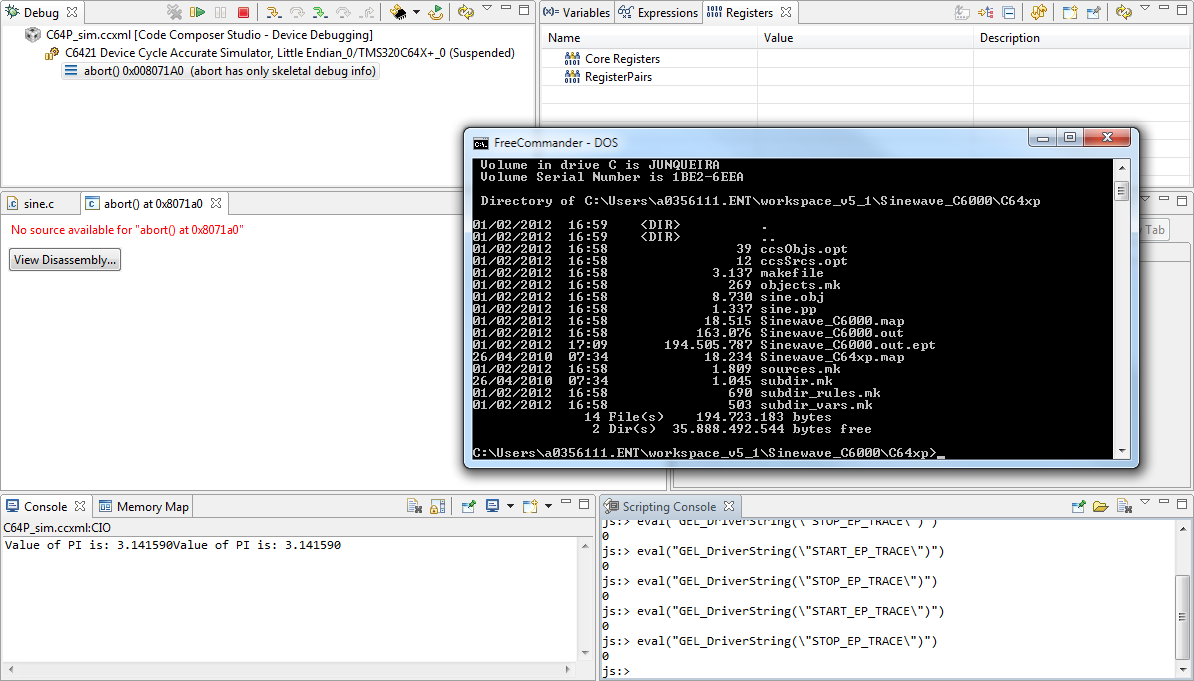This screenshot has height=681, width=1194.
Task: Click the Console horizontal scrollbar
Action: [289, 670]
